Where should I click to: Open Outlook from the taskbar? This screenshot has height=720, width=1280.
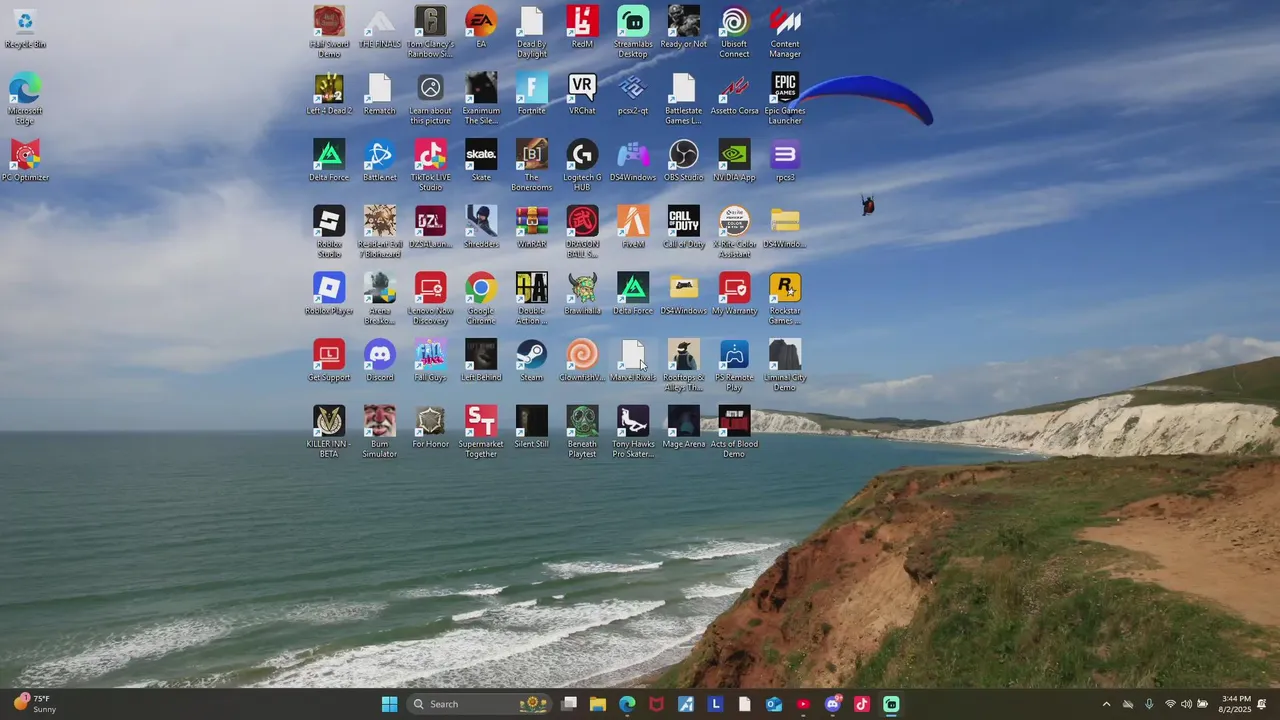(774, 704)
